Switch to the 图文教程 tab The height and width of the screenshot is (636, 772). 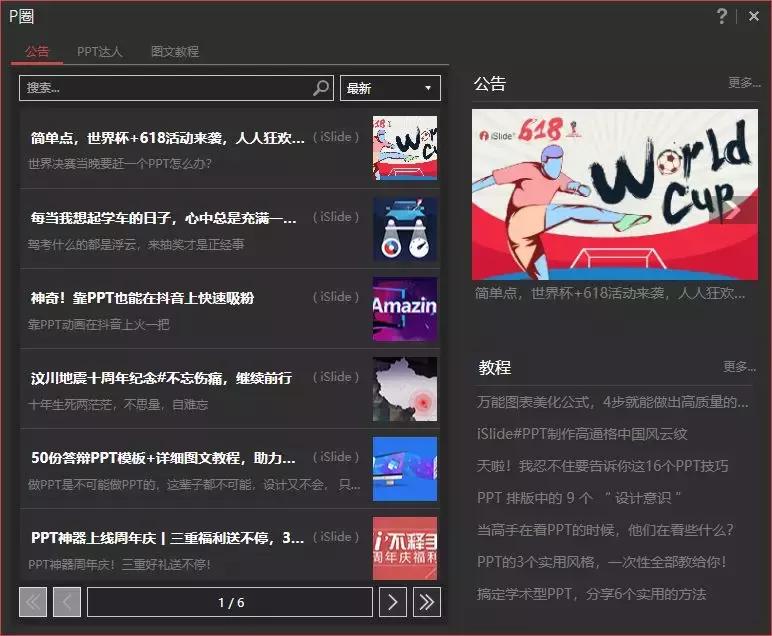pos(175,52)
